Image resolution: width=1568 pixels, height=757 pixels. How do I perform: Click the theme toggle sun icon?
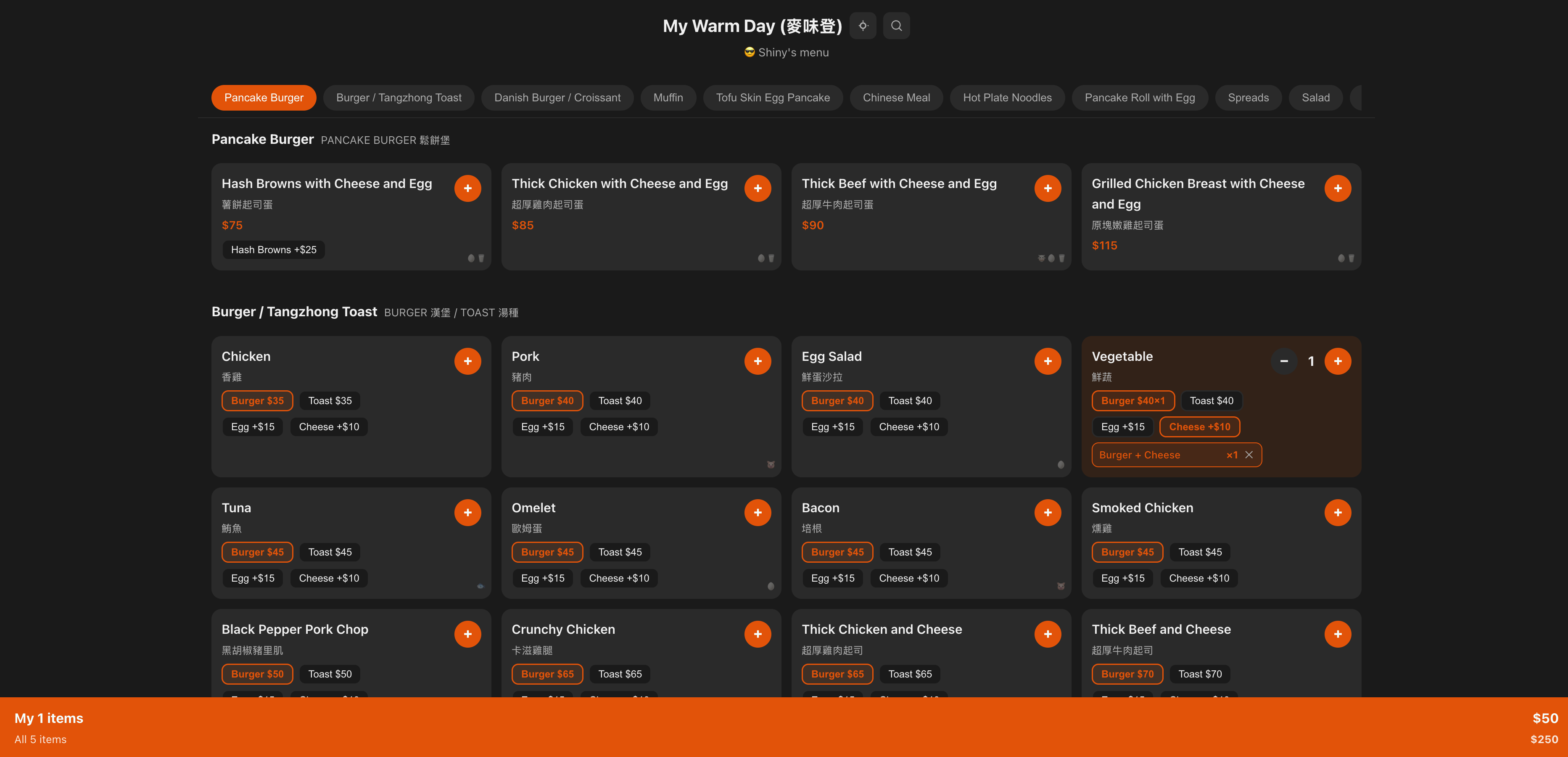pos(863,26)
